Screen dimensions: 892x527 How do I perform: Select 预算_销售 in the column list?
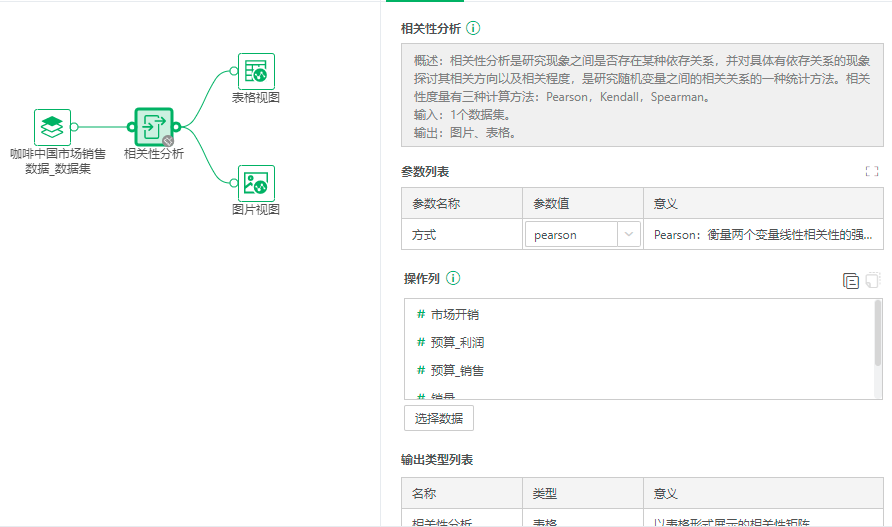(457, 371)
